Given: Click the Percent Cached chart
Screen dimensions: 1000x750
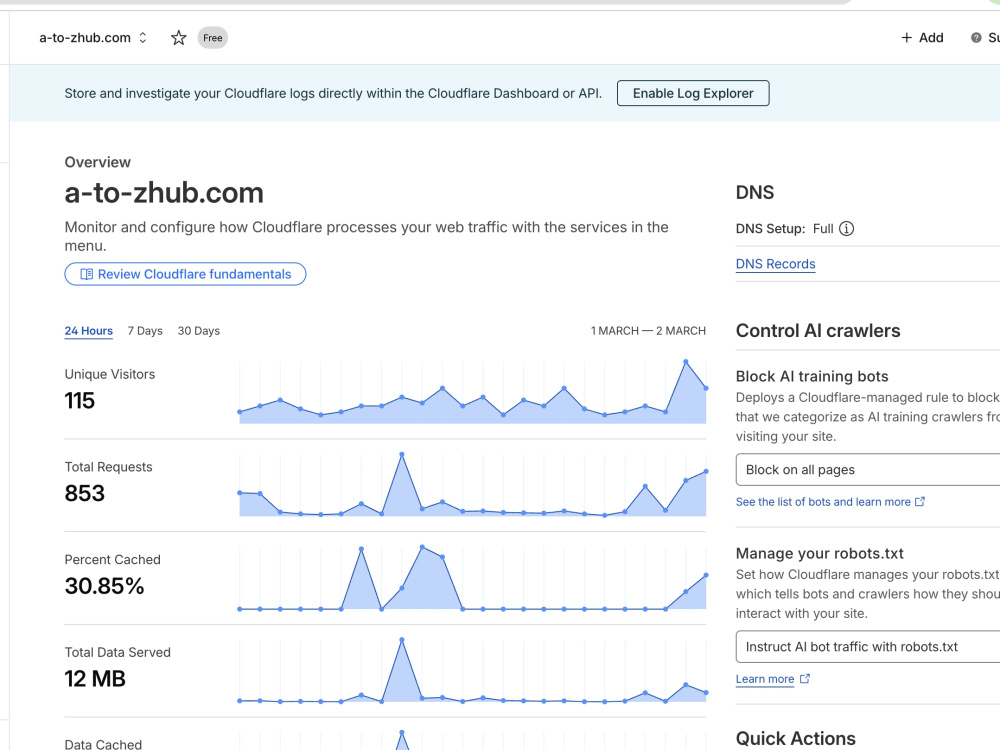Looking at the screenshot, I should [x=473, y=577].
